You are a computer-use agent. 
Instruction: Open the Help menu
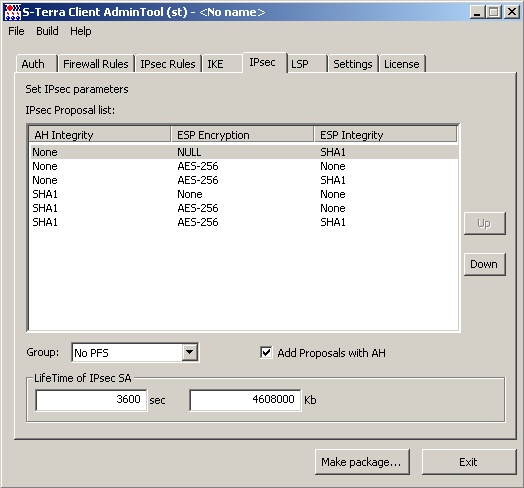(81, 31)
